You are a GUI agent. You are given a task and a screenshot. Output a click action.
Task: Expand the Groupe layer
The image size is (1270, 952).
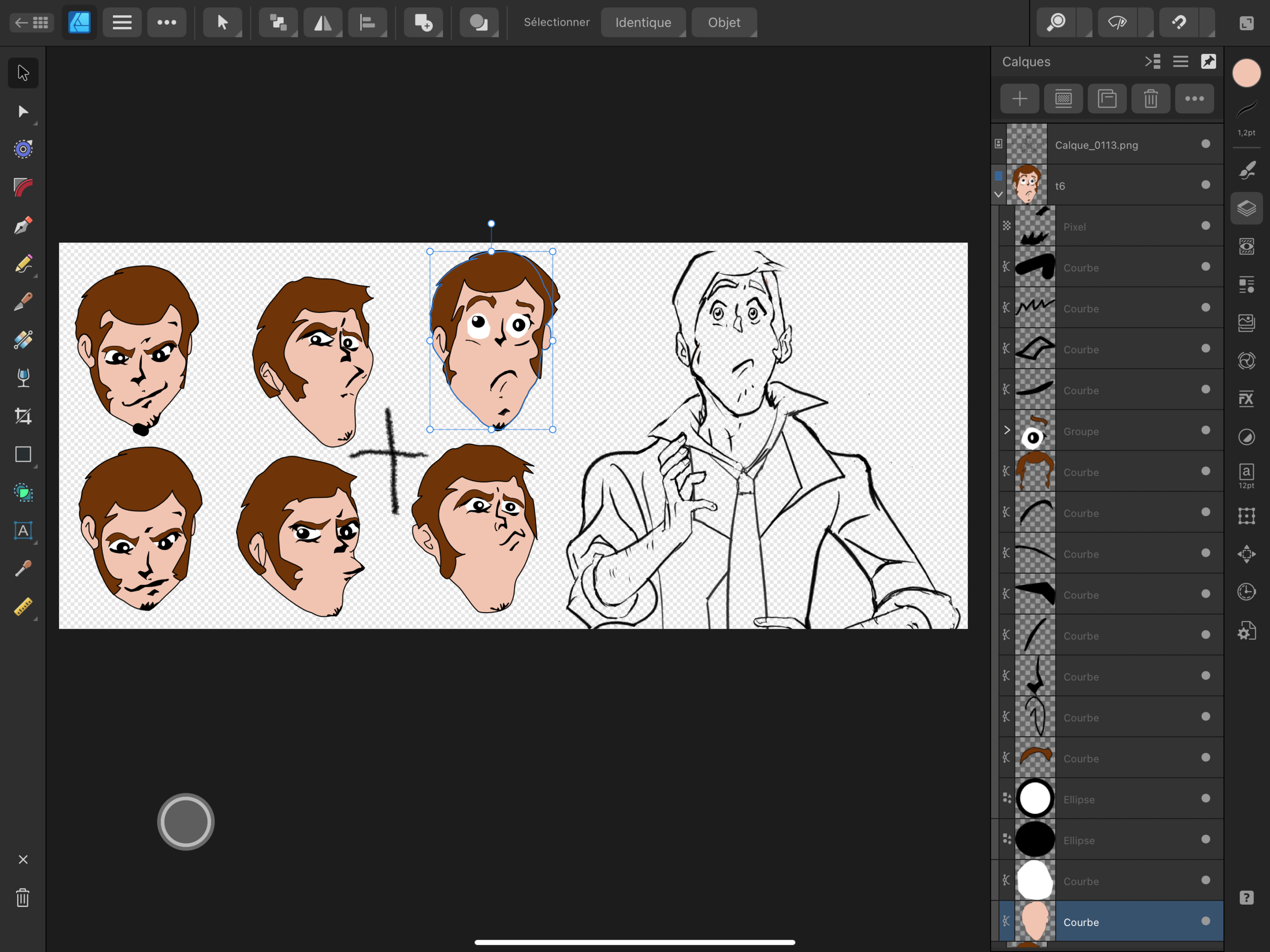[1007, 430]
